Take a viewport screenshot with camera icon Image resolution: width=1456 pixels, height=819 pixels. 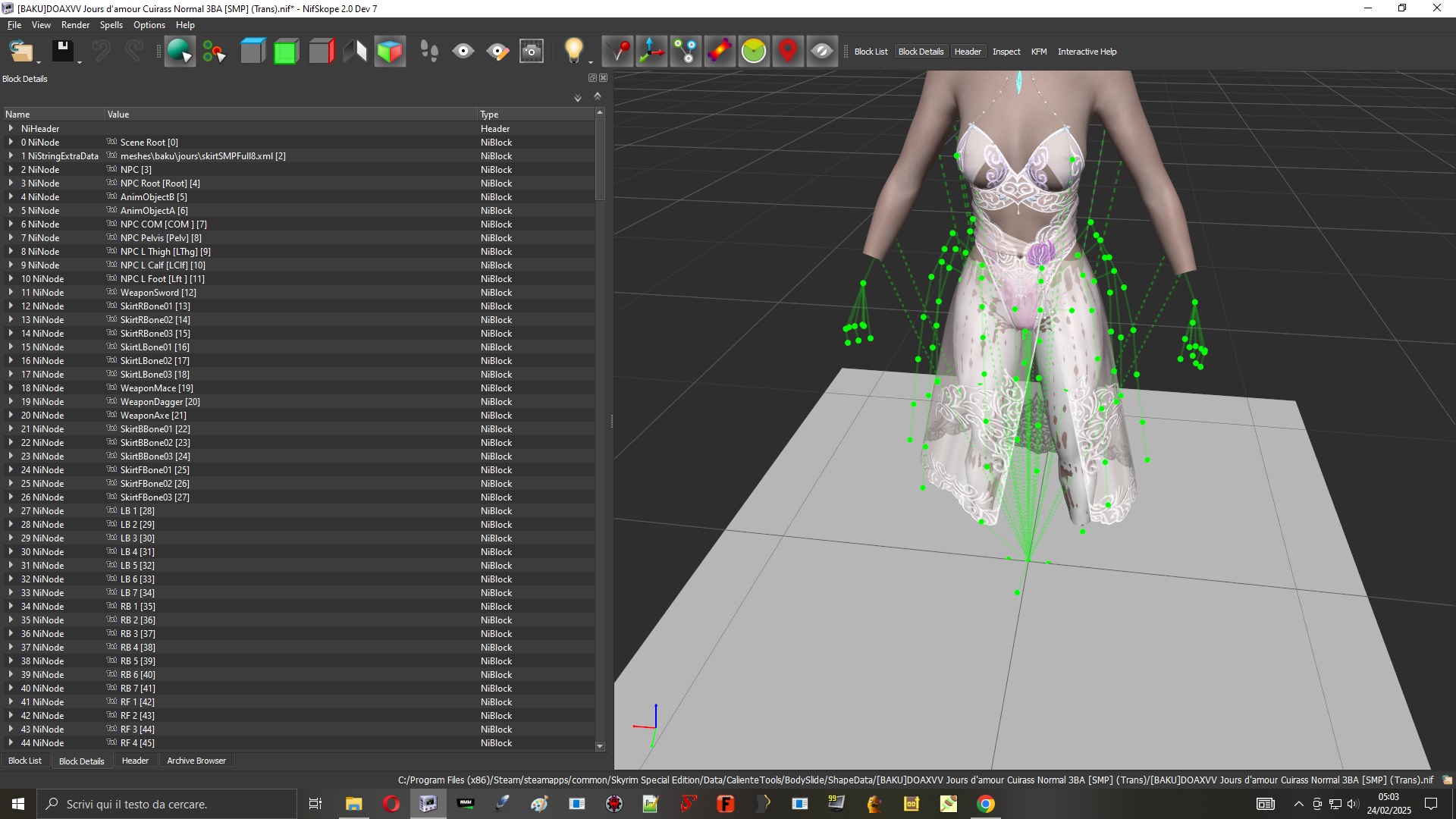(x=532, y=52)
